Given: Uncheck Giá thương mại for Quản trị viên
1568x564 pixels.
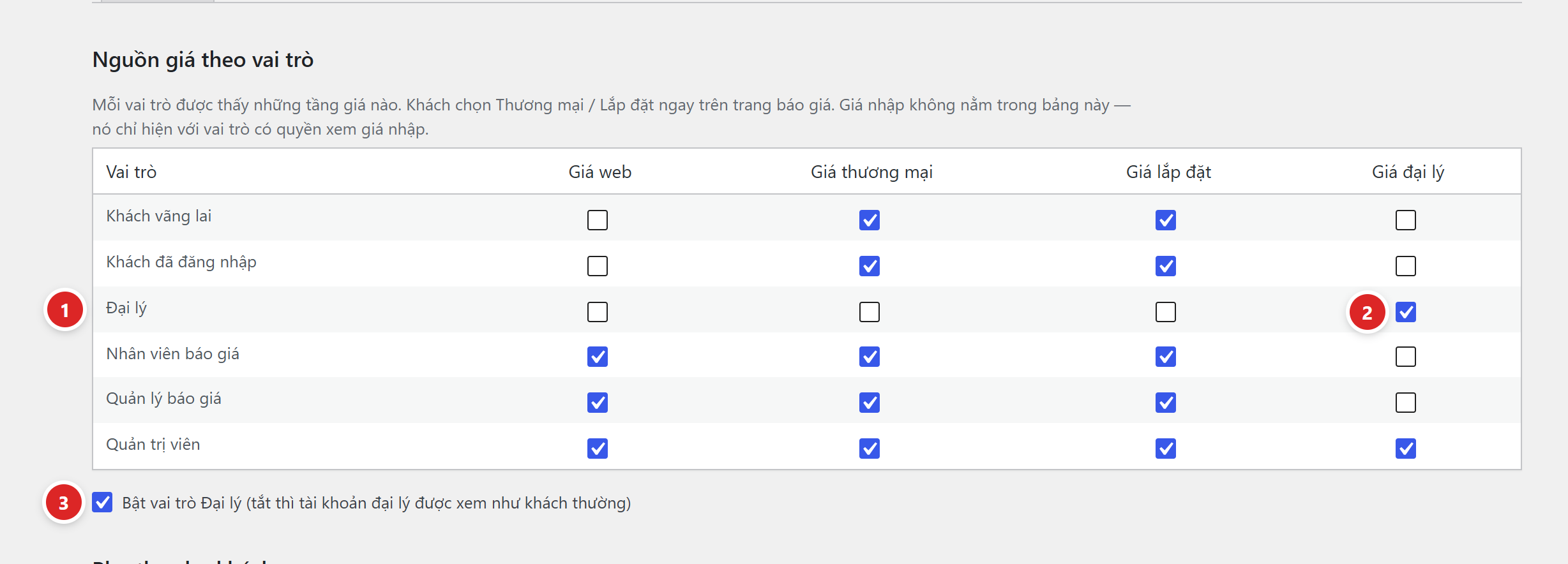Looking at the screenshot, I should tap(870, 449).
